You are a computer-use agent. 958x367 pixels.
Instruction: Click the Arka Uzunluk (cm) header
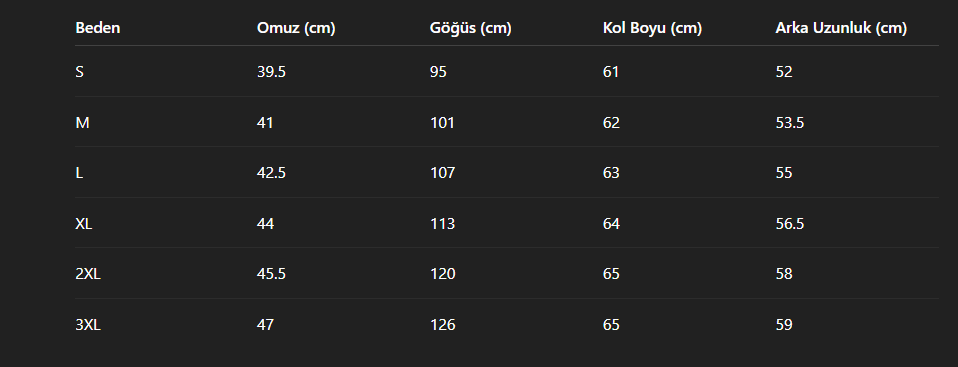click(x=841, y=28)
